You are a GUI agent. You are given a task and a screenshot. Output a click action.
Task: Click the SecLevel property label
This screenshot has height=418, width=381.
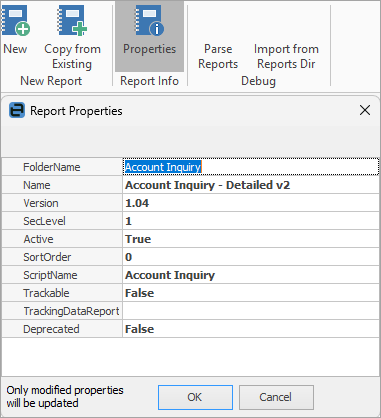44,221
